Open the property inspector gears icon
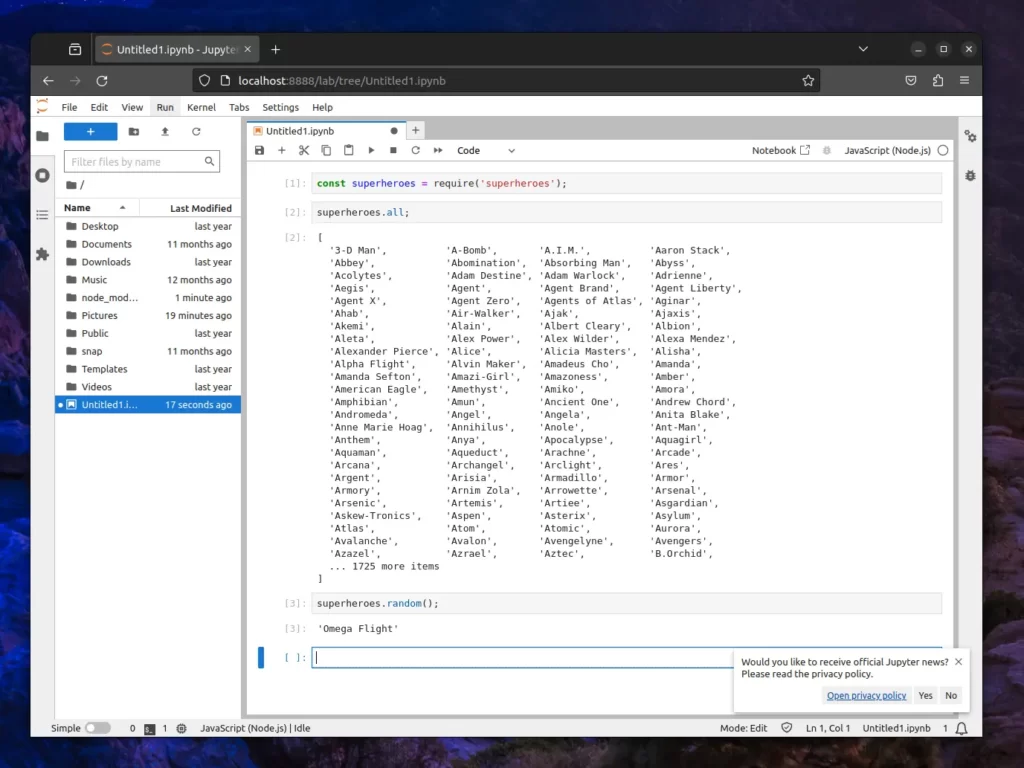The width and height of the screenshot is (1024, 768). point(970,136)
